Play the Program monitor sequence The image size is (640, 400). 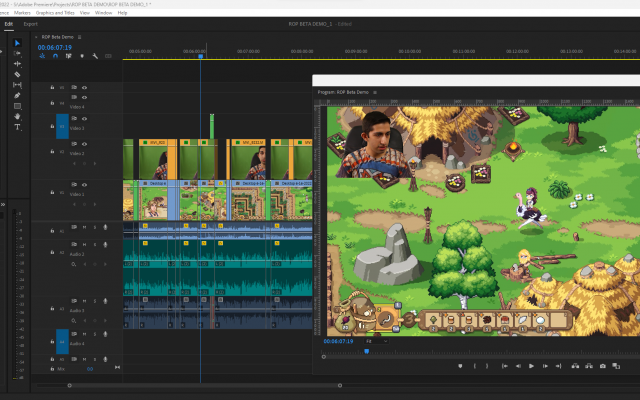(x=531, y=366)
